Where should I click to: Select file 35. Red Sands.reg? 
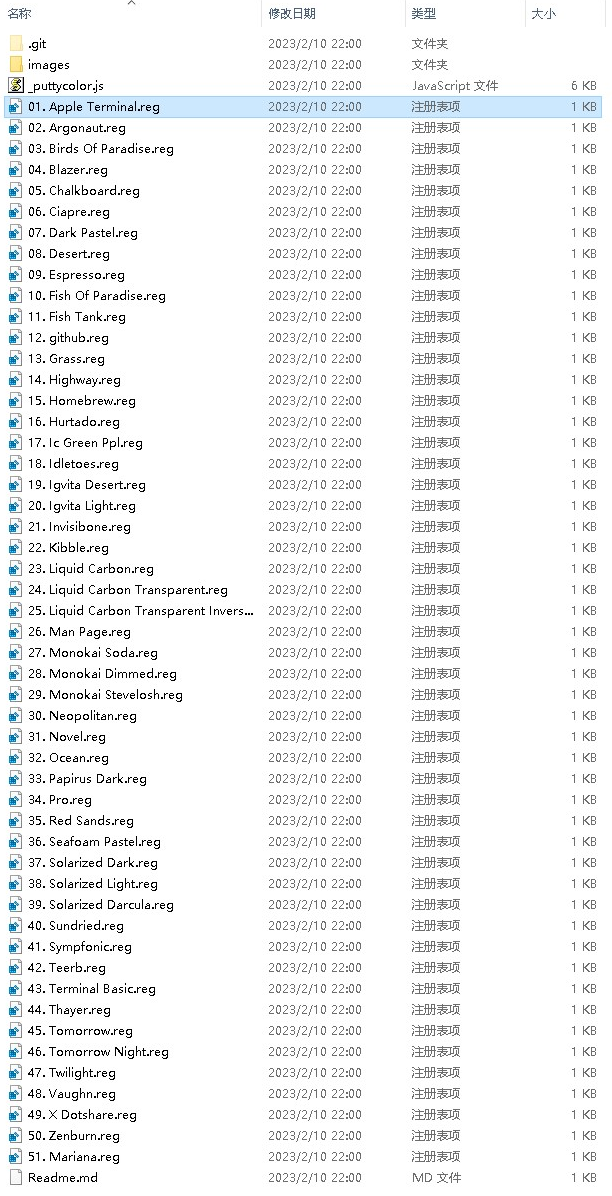[x=81, y=820]
